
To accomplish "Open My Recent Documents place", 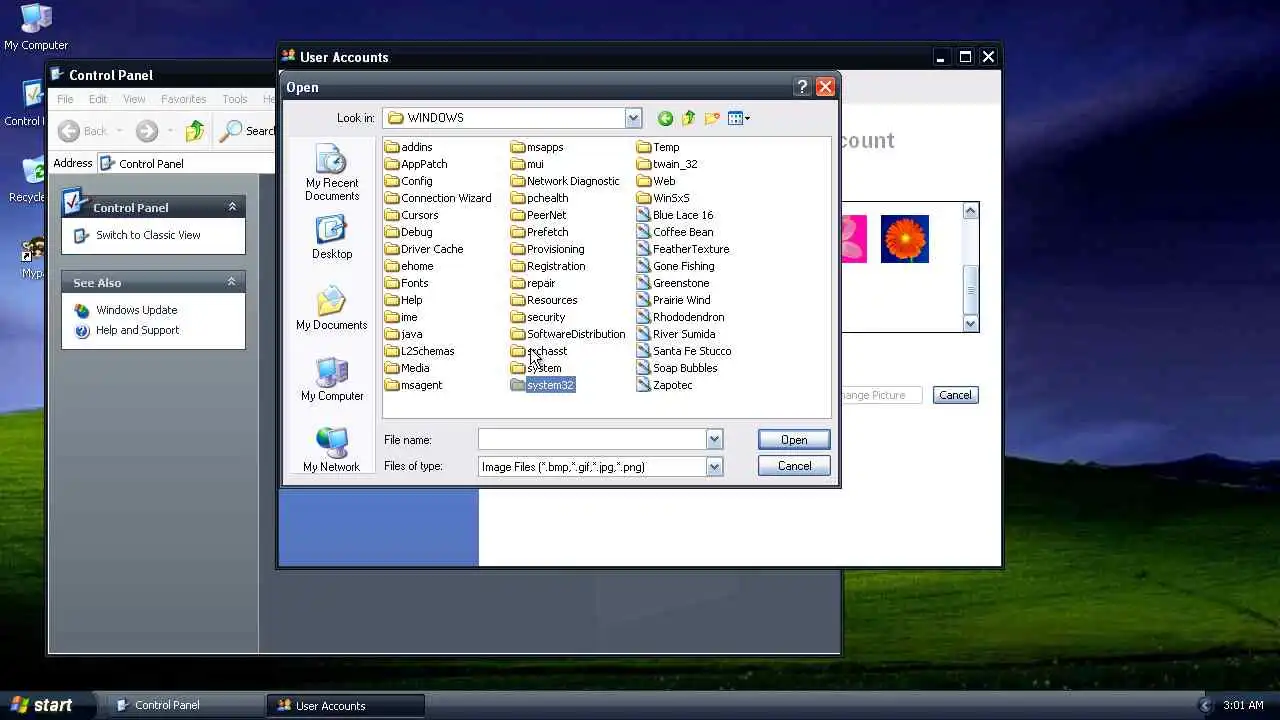I will pyautogui.click(x=332, y=173).
